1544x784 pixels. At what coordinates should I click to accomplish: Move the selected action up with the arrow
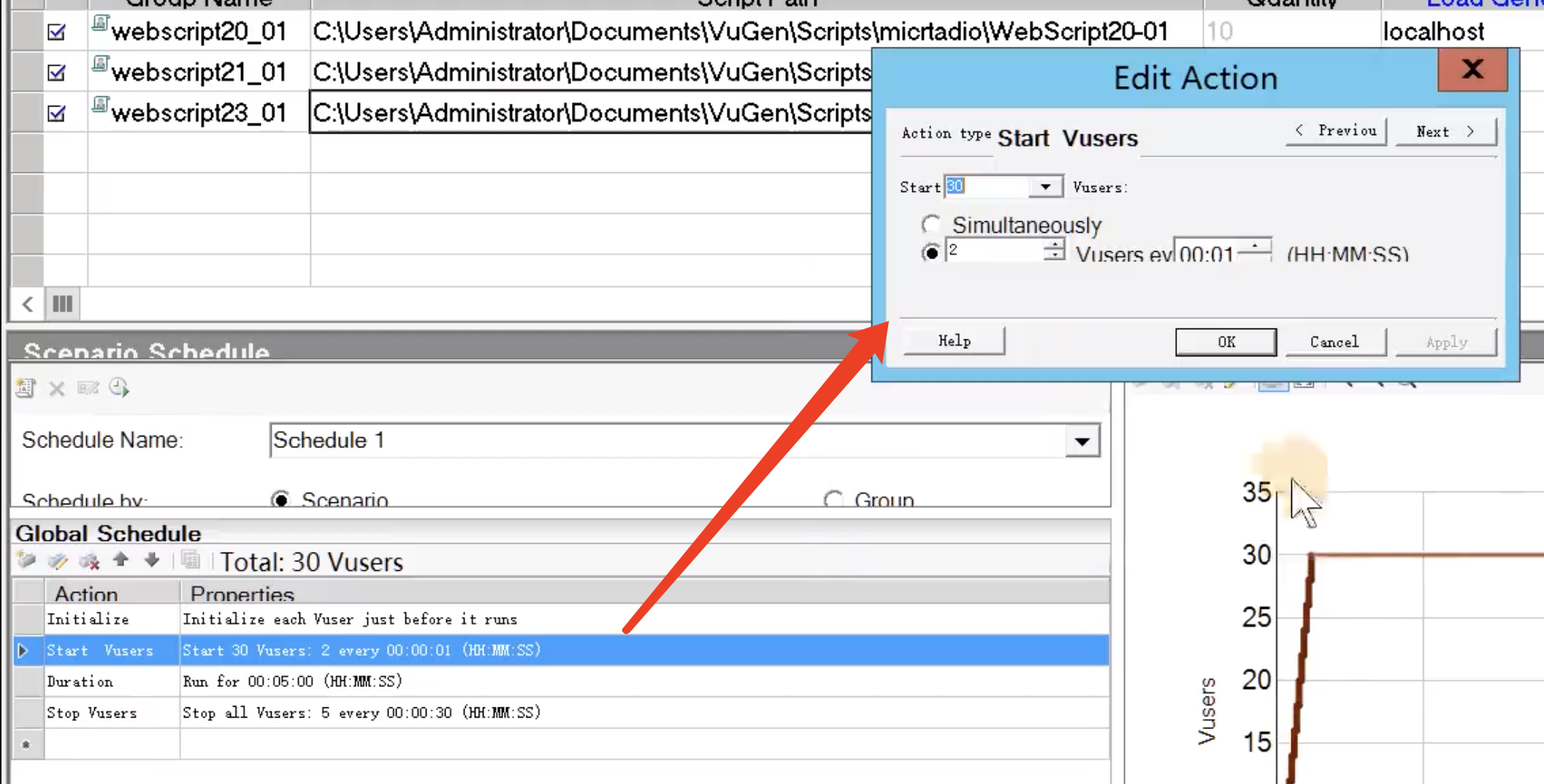coord(121,560)
